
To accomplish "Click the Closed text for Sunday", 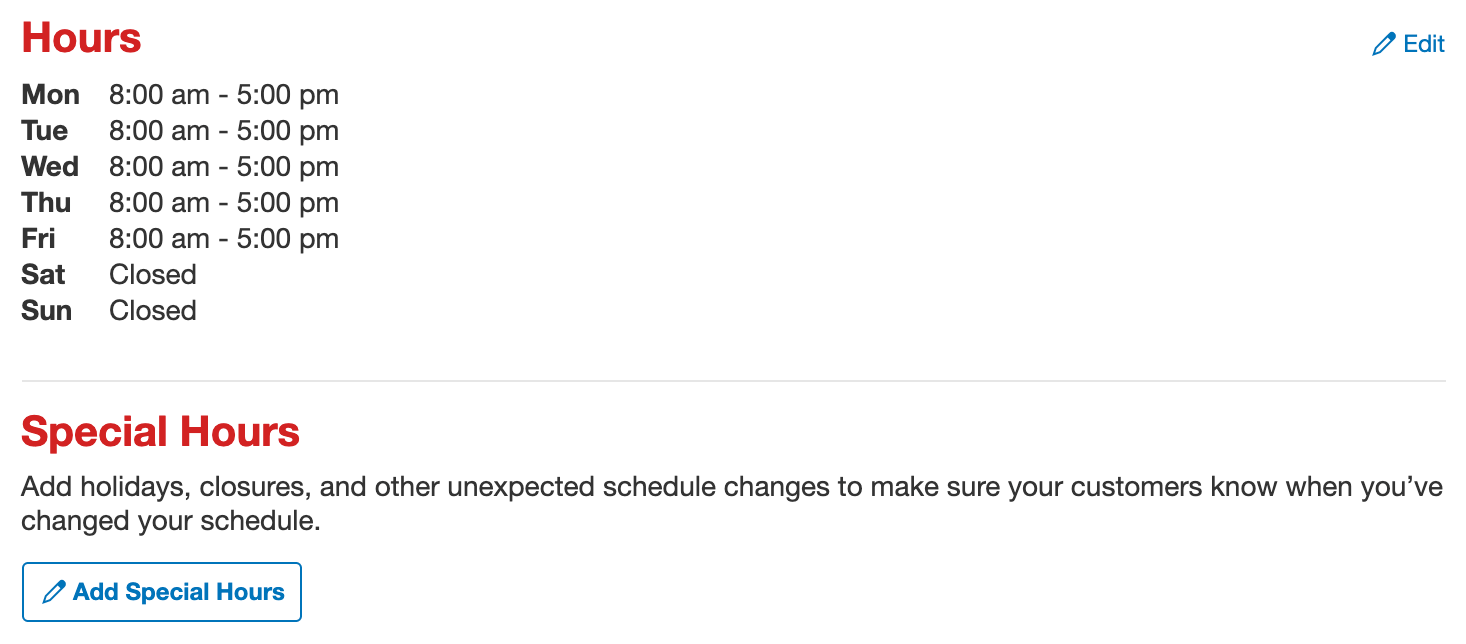I will click(x=153, y=311).
